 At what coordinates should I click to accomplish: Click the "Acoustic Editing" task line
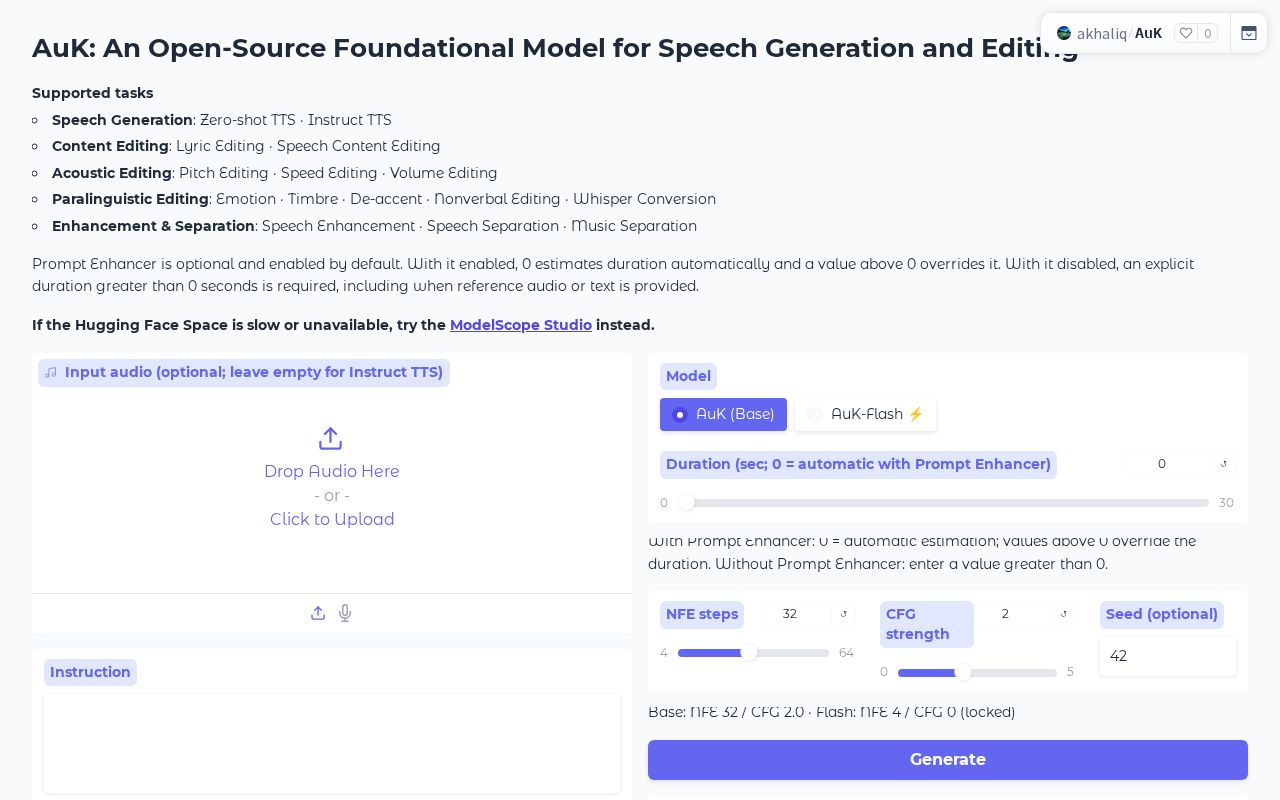(x=275, y=173)
